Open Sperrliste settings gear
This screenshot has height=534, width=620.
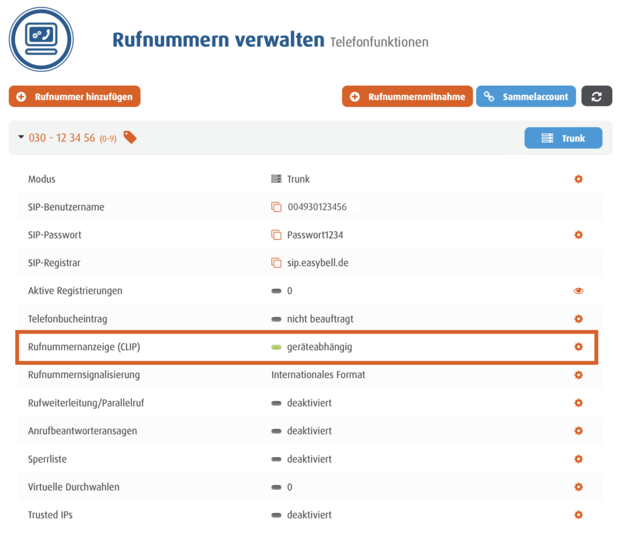[578, 459]
